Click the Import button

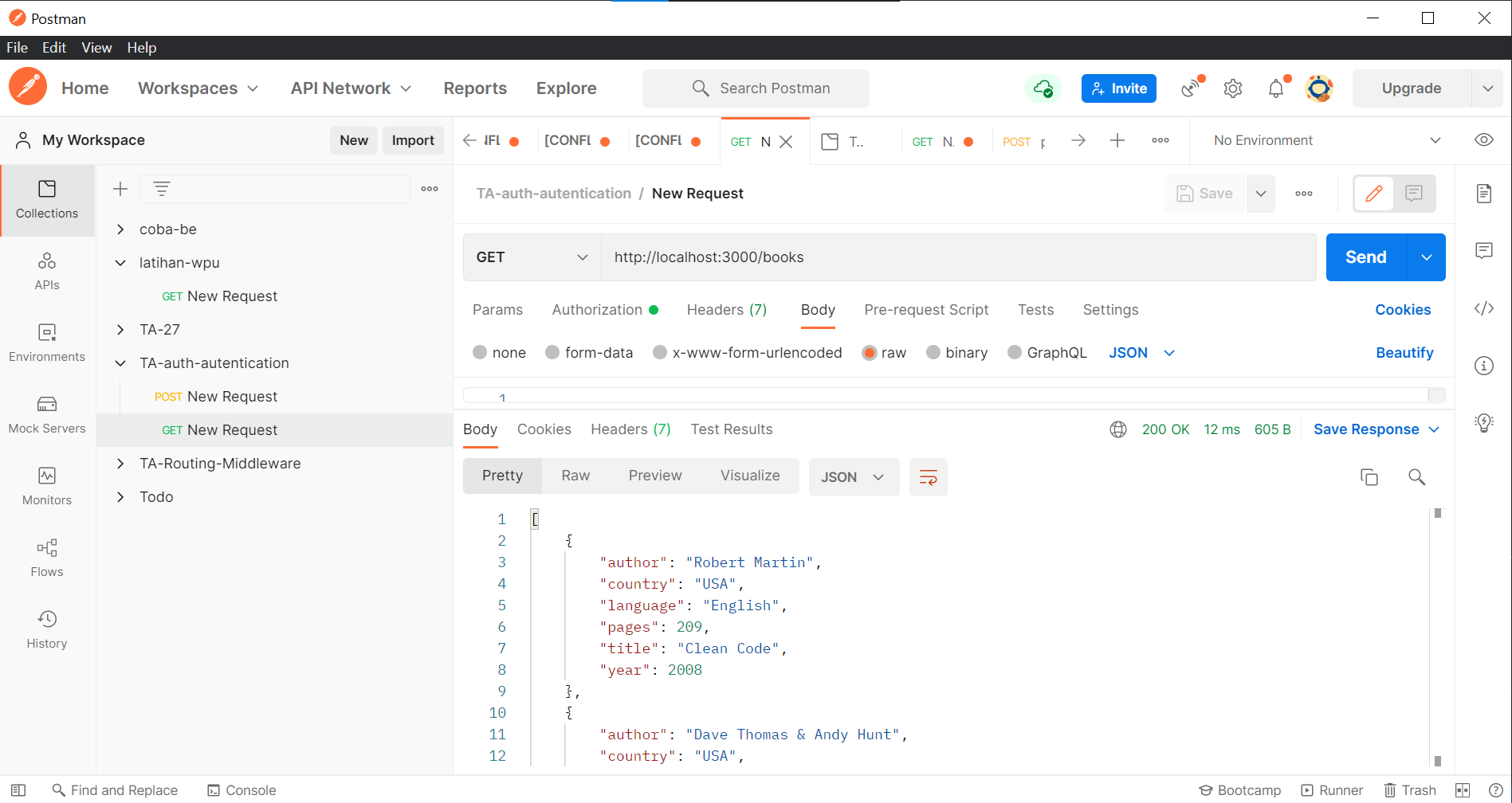pos(413,139)
